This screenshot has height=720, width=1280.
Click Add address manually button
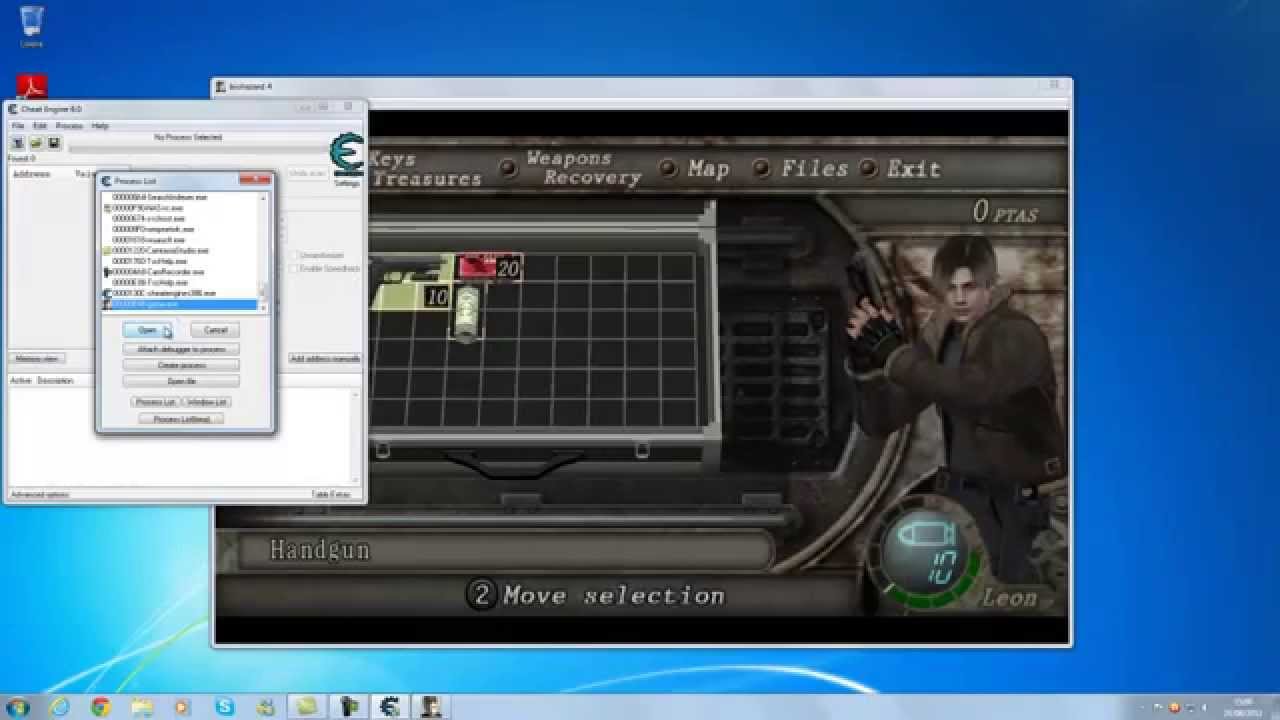click(x=325, y=358)
